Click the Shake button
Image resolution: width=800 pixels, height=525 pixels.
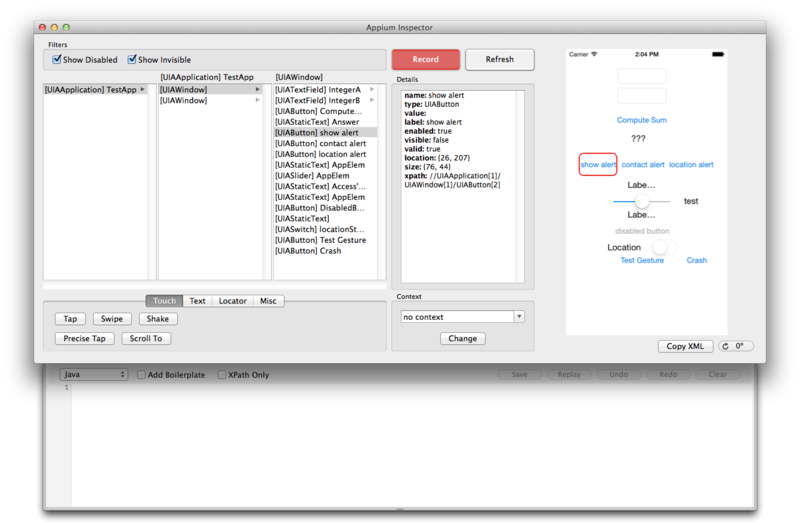[158, 319]
